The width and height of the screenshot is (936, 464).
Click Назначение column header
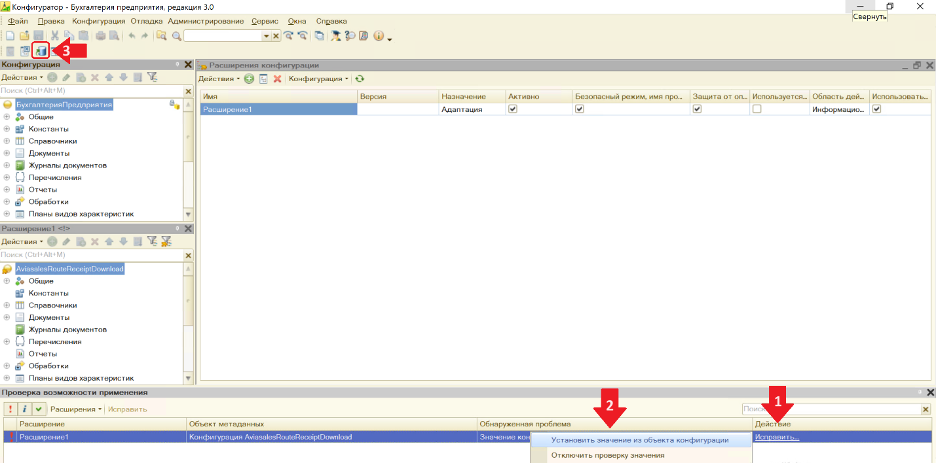472,96
